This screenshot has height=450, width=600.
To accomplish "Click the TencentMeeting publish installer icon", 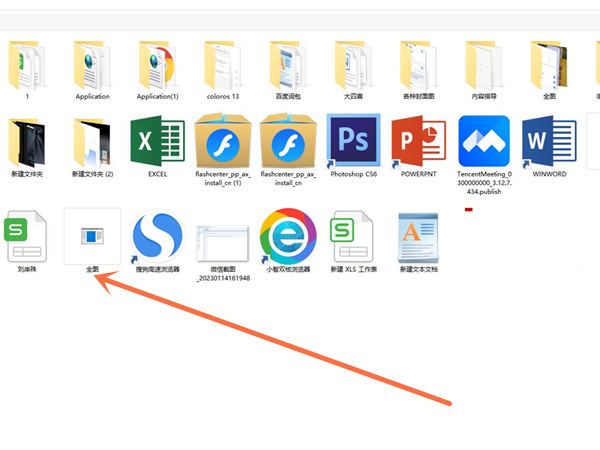I will pos(484,141).
